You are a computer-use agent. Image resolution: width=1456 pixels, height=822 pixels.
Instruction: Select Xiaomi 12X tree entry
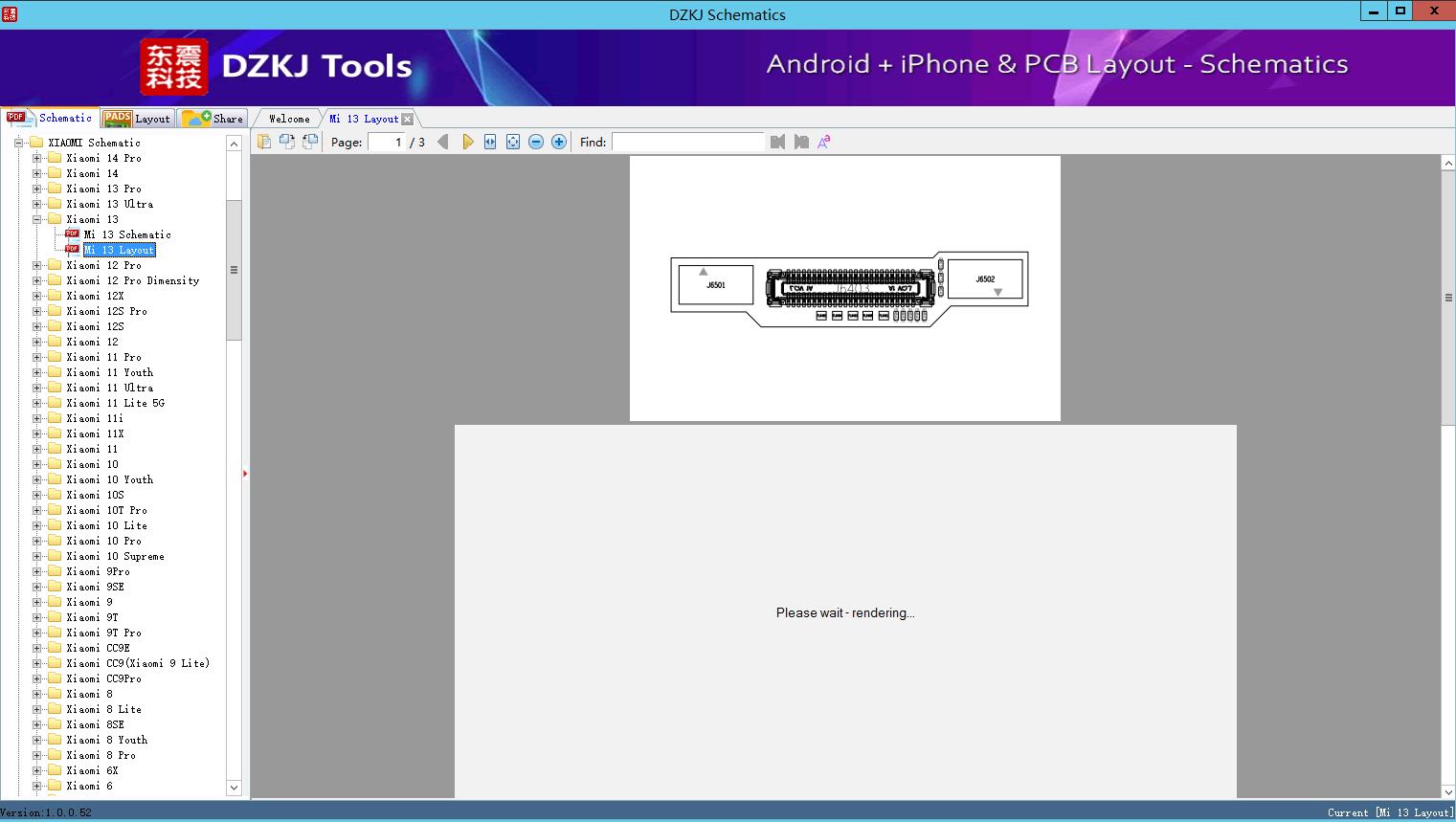[x=96, y=296]
